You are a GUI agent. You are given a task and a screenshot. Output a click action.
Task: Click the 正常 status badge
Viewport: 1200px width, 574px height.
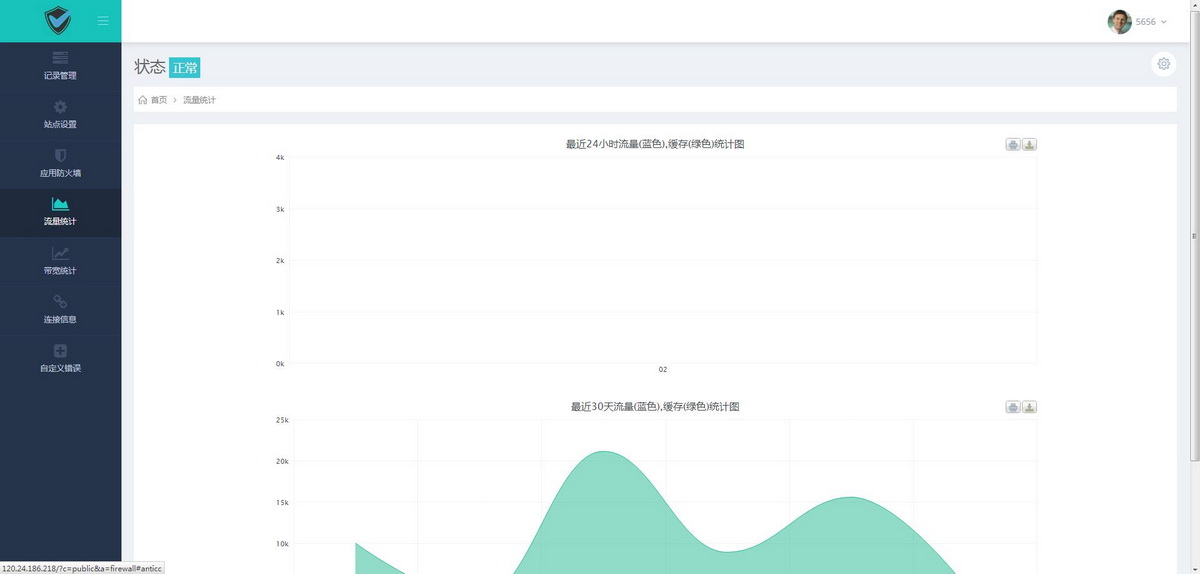[185, 68]
